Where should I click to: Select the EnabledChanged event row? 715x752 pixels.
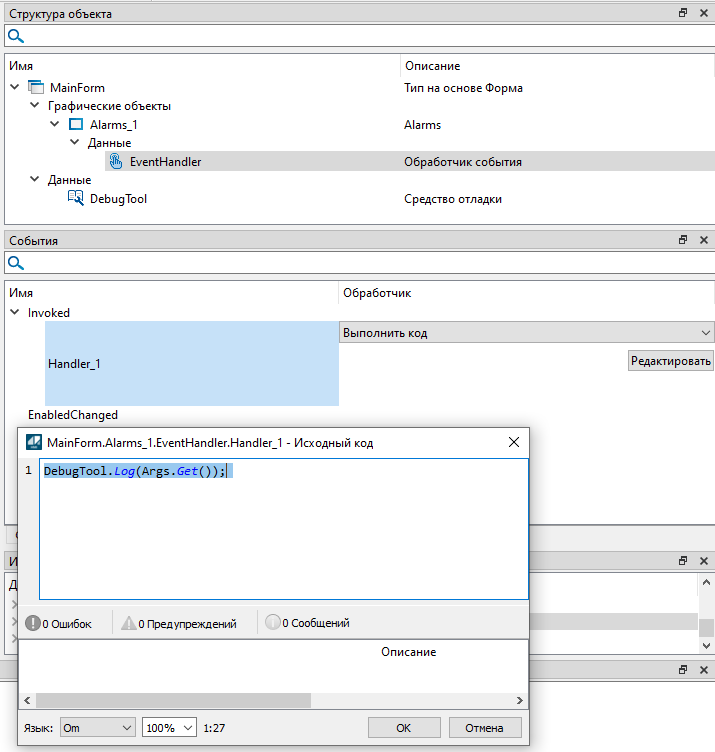click(x=73, y=415)
